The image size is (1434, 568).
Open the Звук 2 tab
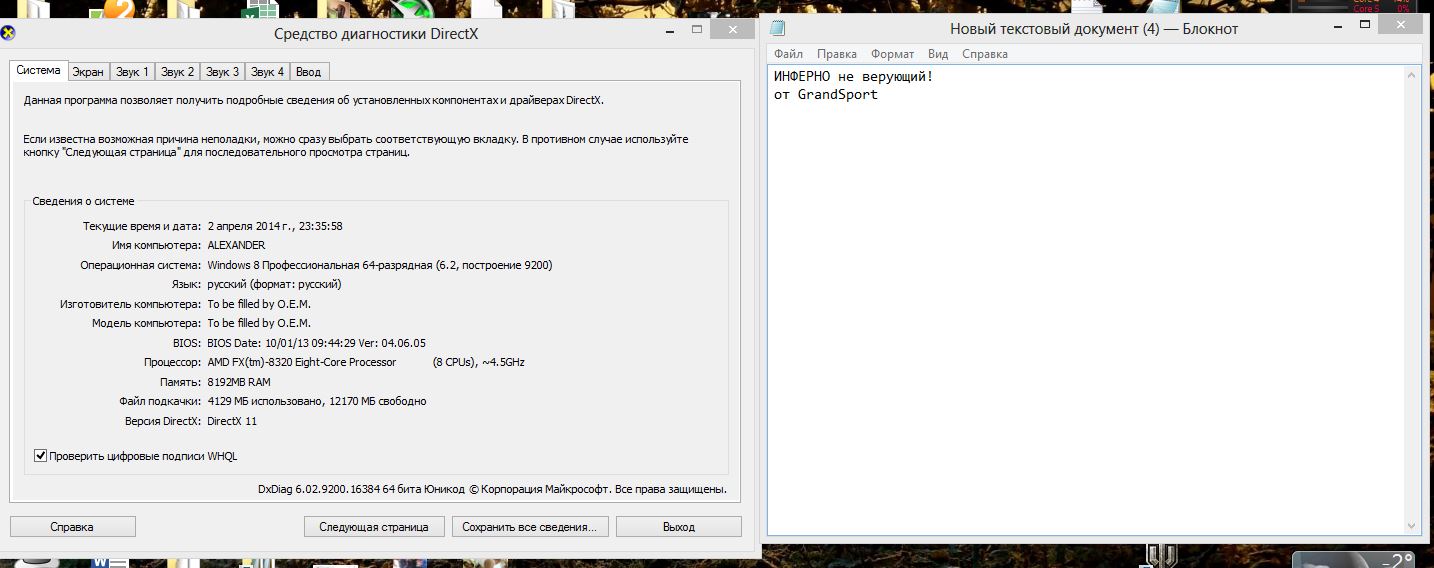[x=178, y=72]
